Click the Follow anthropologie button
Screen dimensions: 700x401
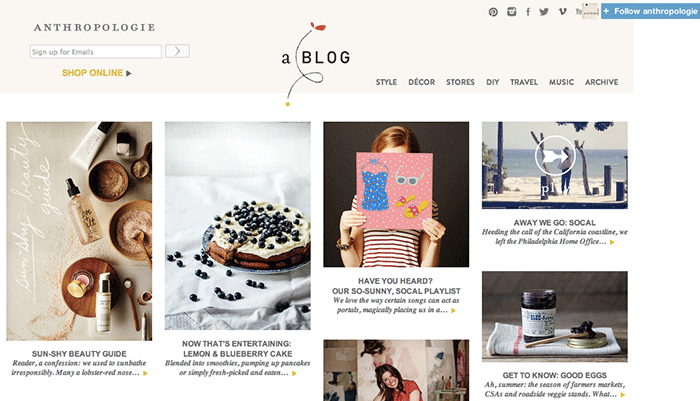pyautogui.click(x=650, y=11)
